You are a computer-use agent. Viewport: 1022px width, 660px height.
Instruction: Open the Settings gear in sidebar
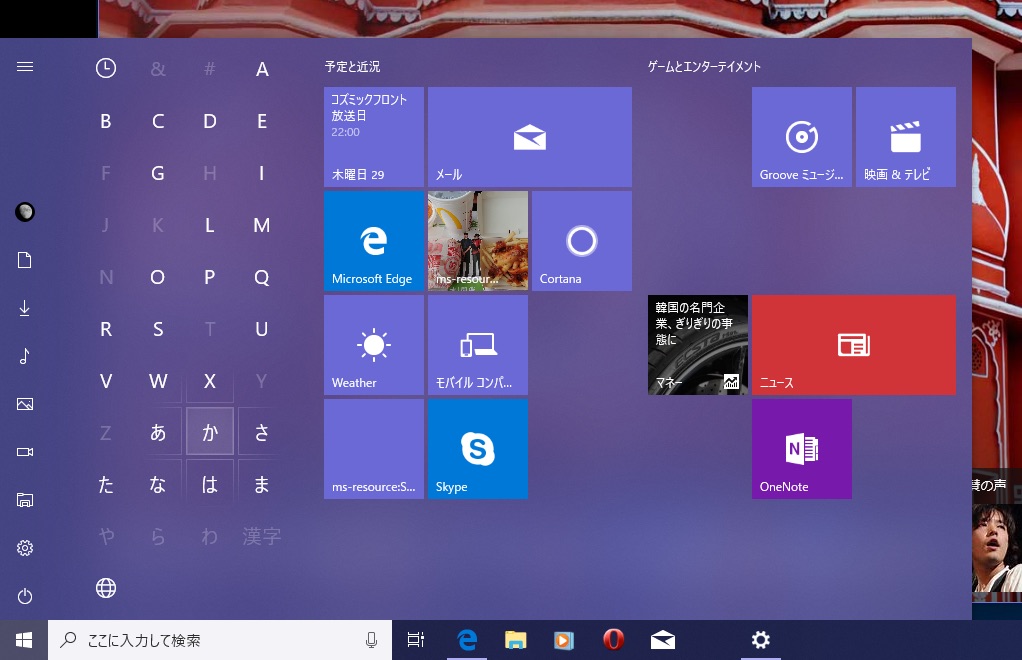pyautogui.click(x=25, y=548)
